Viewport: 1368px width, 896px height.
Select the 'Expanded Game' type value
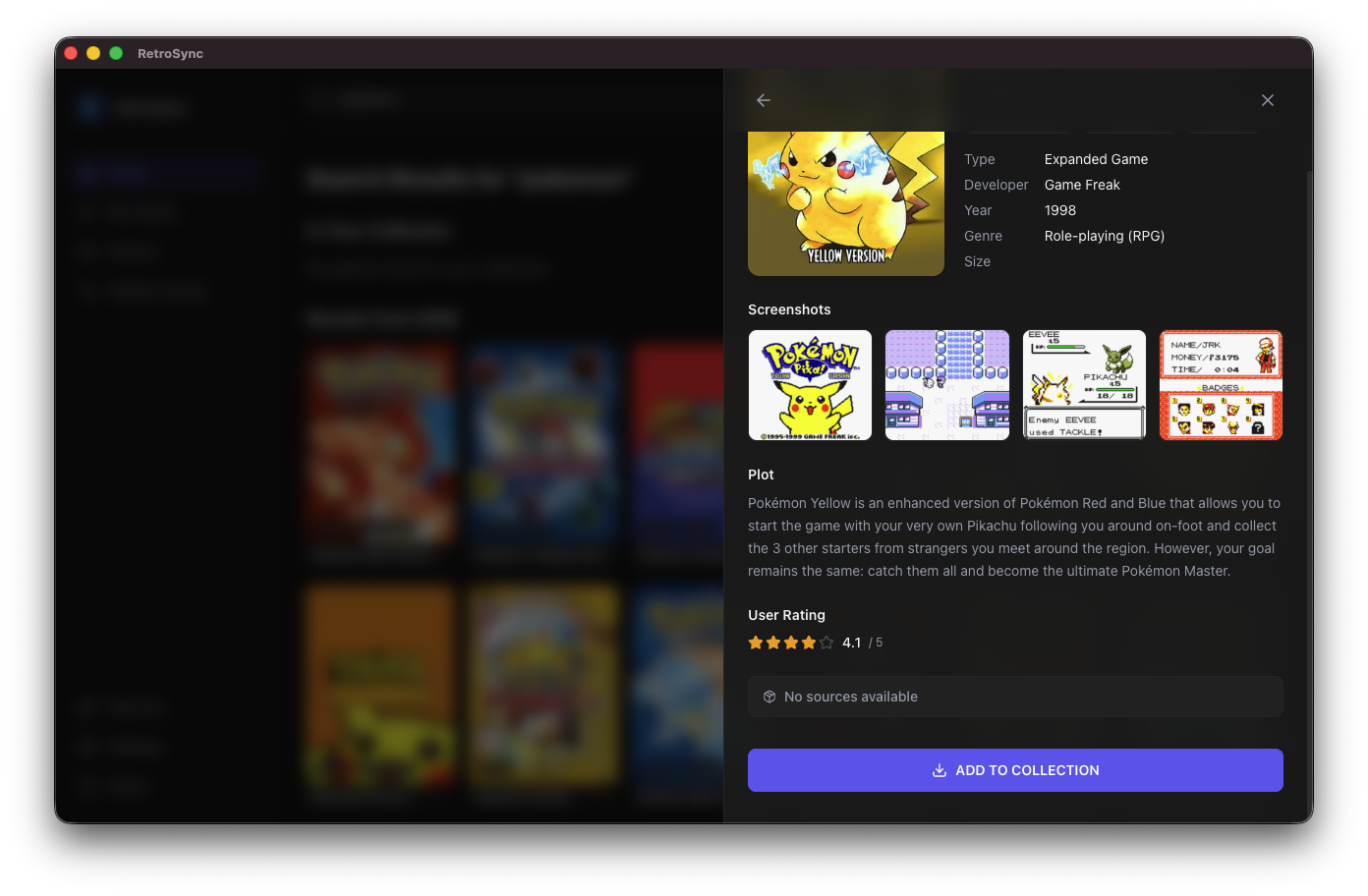1096,159
